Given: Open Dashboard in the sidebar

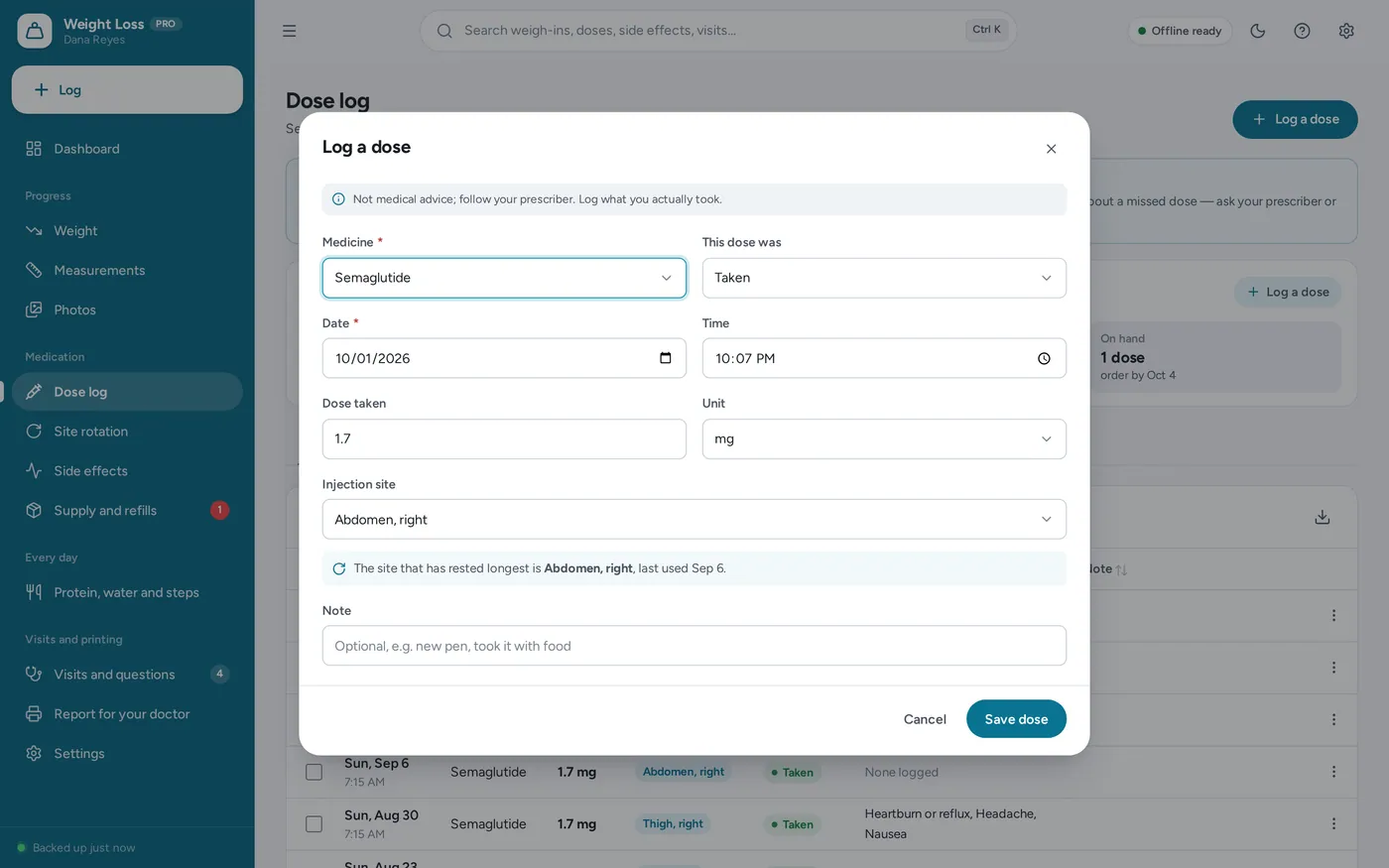Looking at the screenshot, I should (127, 149).
